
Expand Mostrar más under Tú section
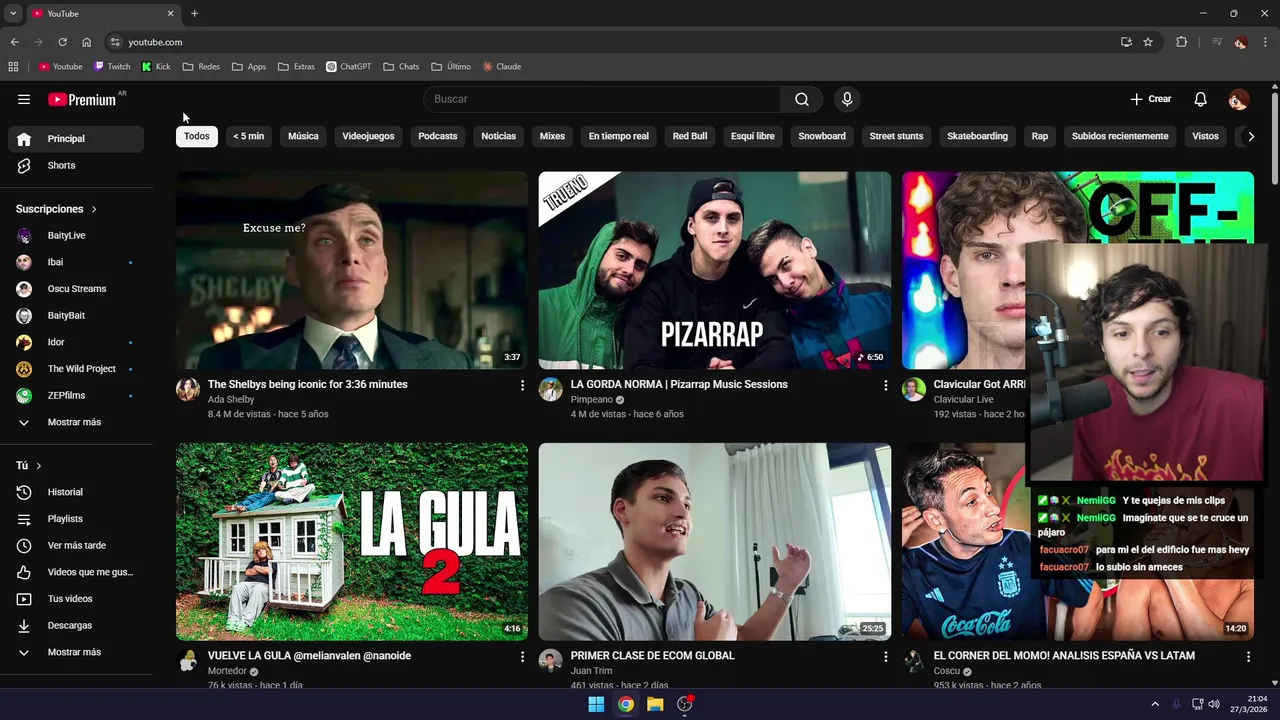click(x=76, y=652)
